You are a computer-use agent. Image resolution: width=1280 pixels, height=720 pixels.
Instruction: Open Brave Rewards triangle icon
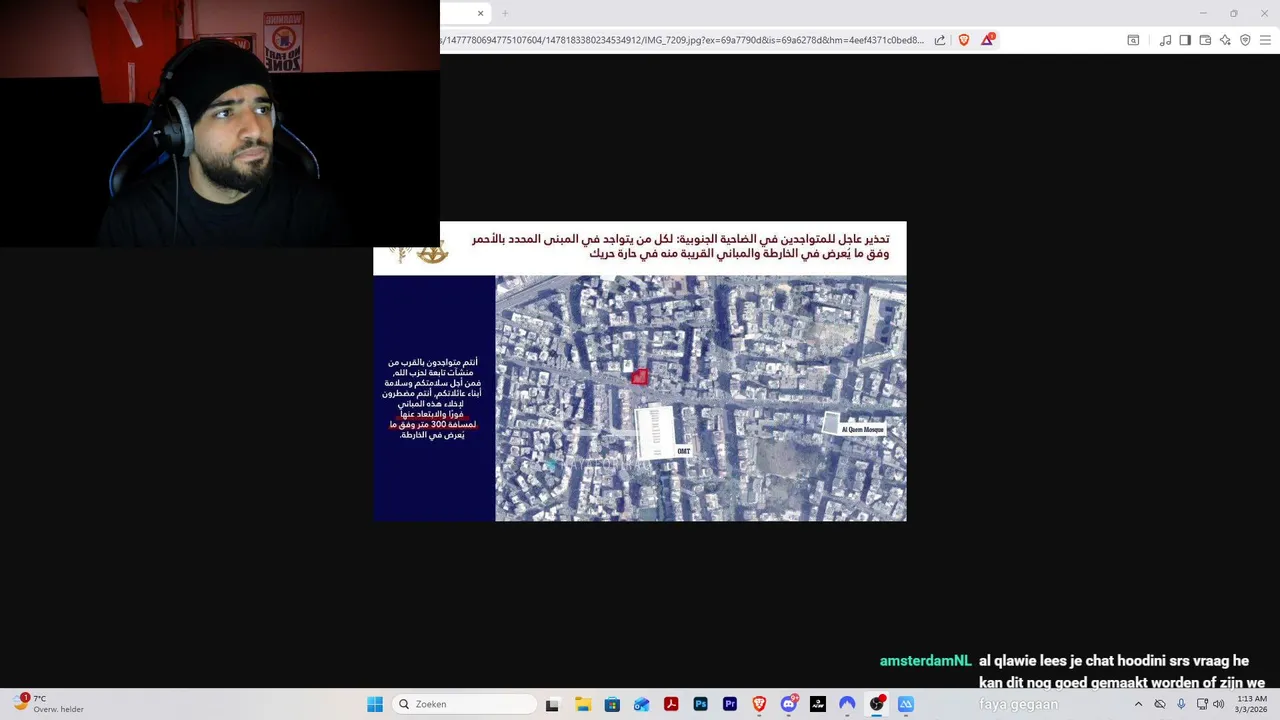pos(988,40)
